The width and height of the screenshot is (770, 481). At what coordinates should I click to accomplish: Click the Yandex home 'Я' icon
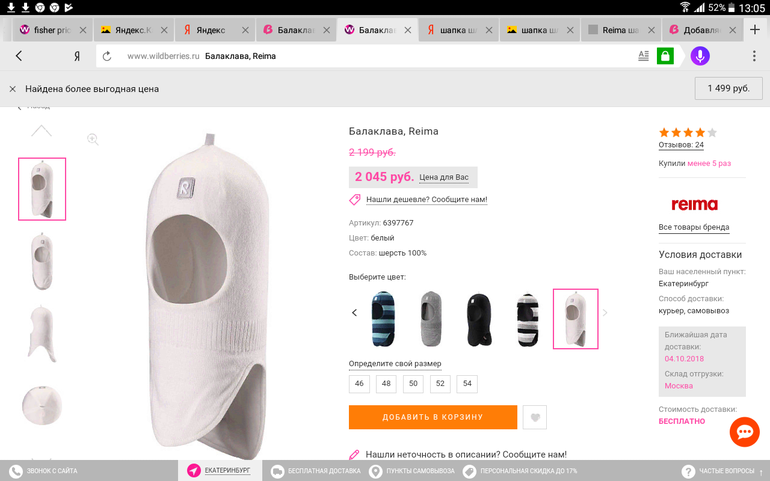77,56
